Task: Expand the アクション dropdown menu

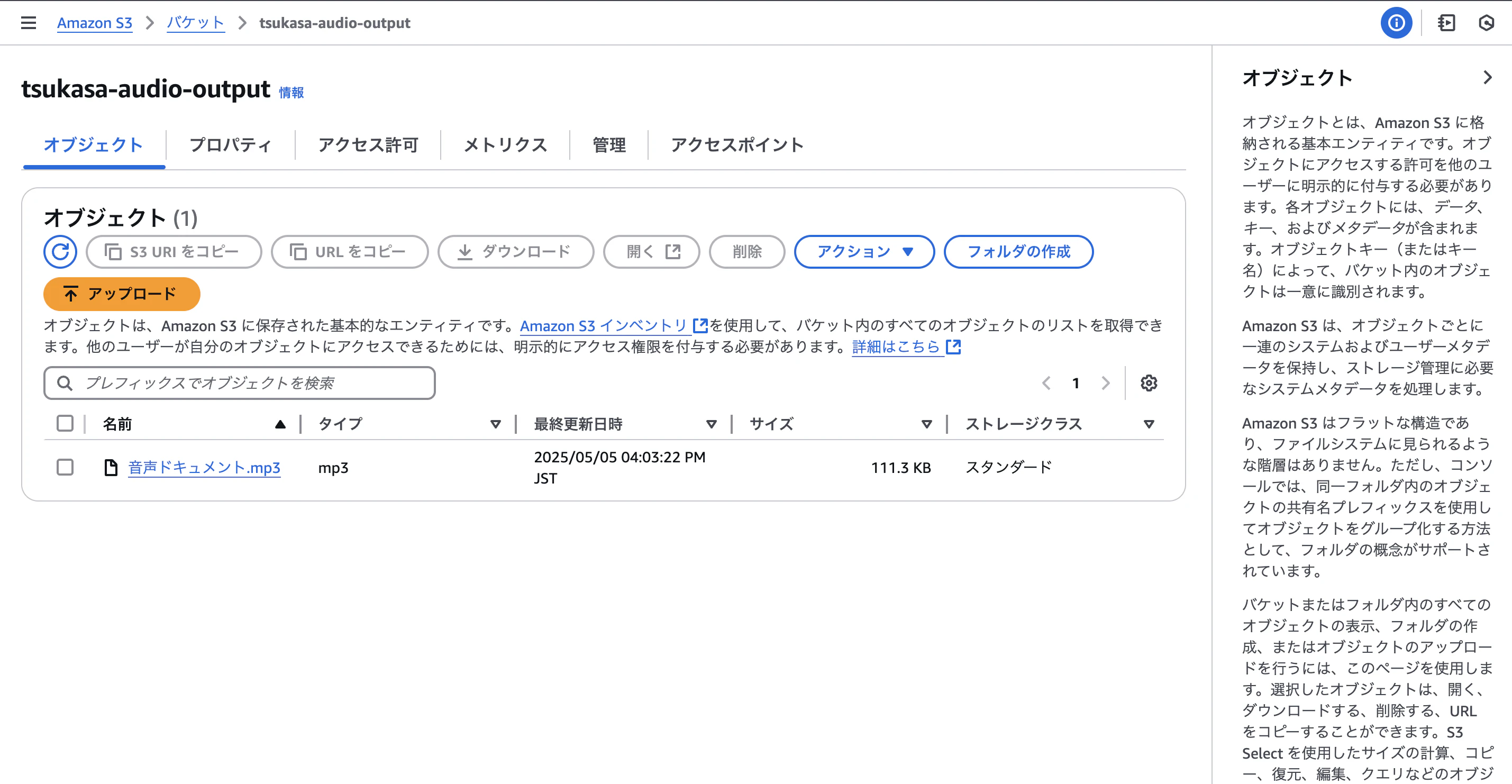Action: pos(864,252)
